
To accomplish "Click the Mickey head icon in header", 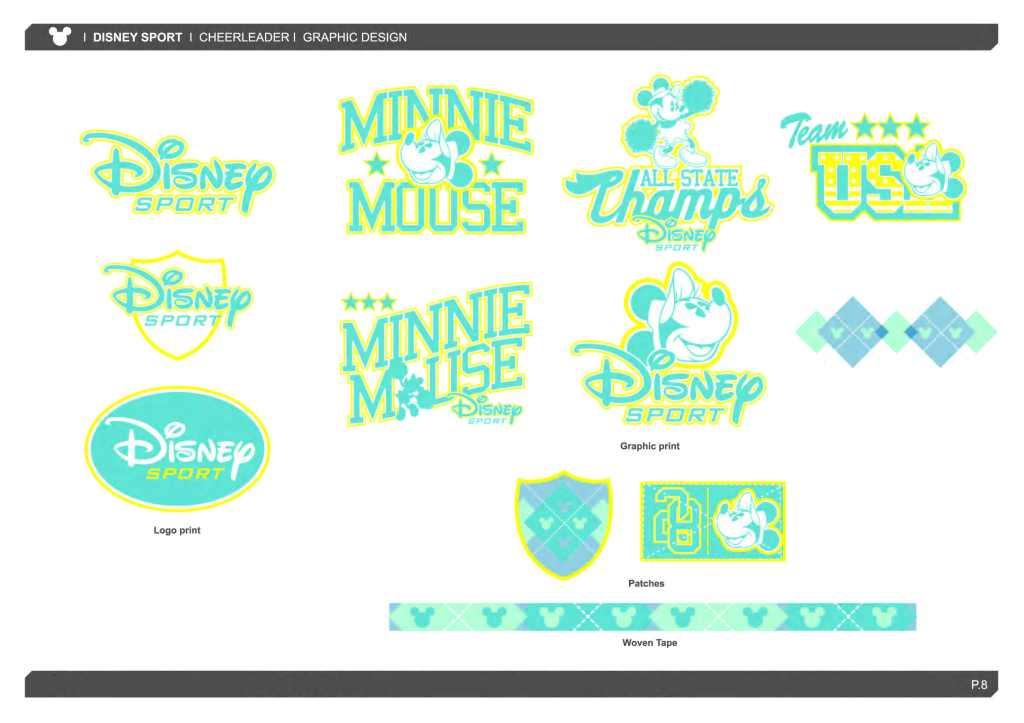I will 59,37.
